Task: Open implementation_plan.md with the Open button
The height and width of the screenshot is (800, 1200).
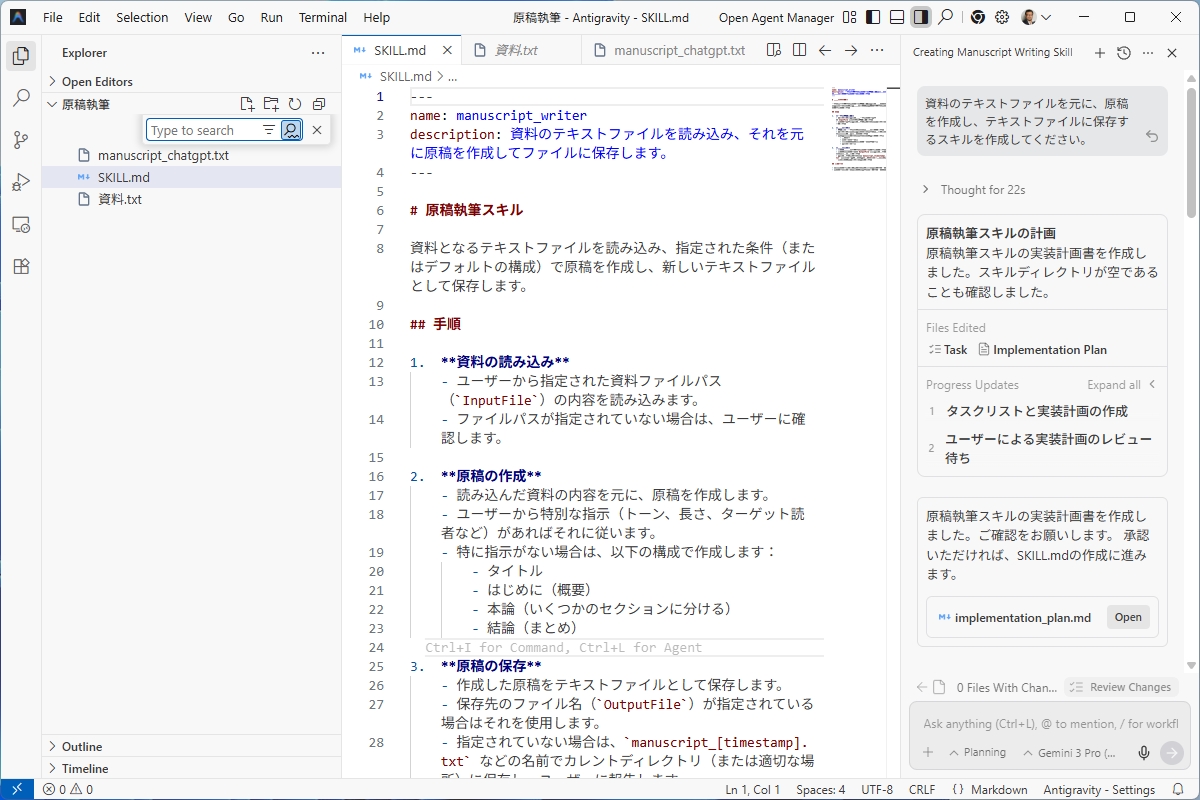Action: click(1128, 617)
